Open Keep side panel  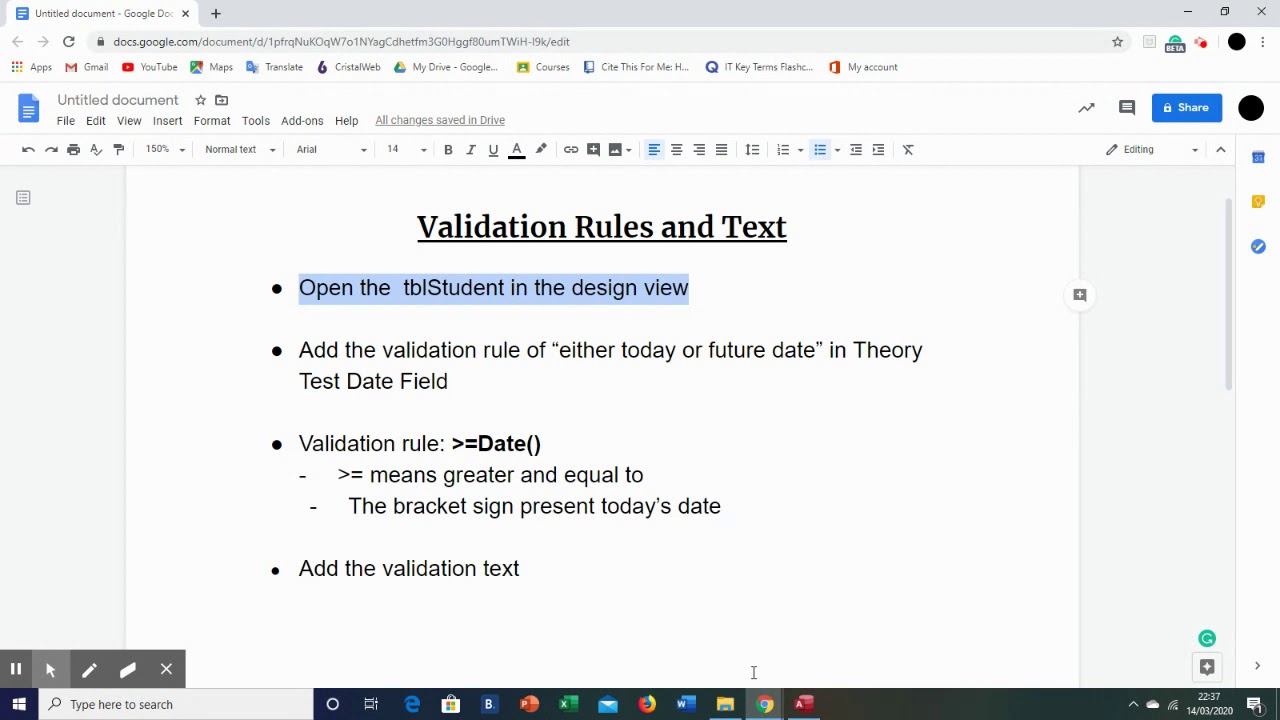click(1258, 202)
